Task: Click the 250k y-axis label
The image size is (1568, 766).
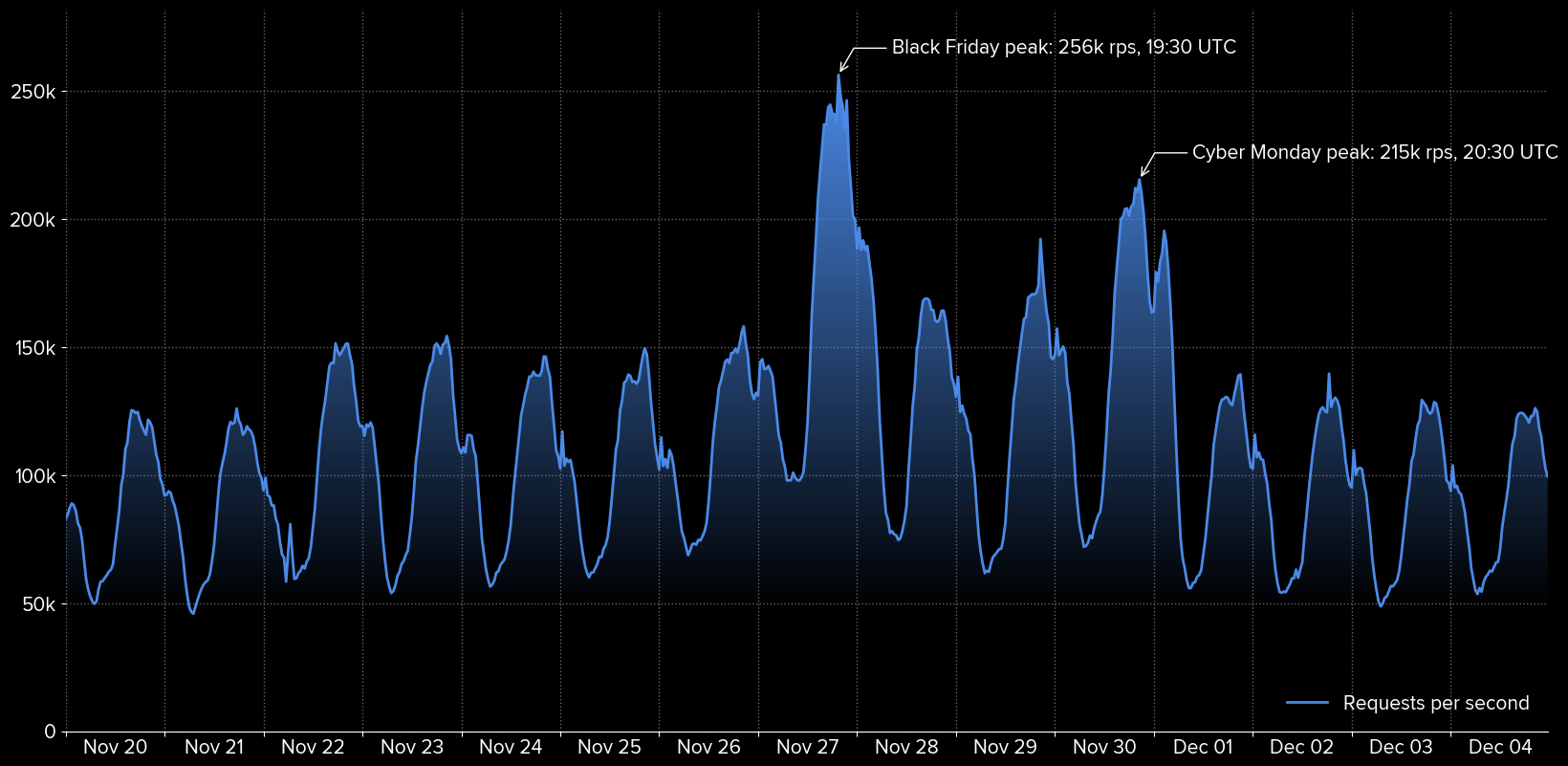Action: click(33, 93)
